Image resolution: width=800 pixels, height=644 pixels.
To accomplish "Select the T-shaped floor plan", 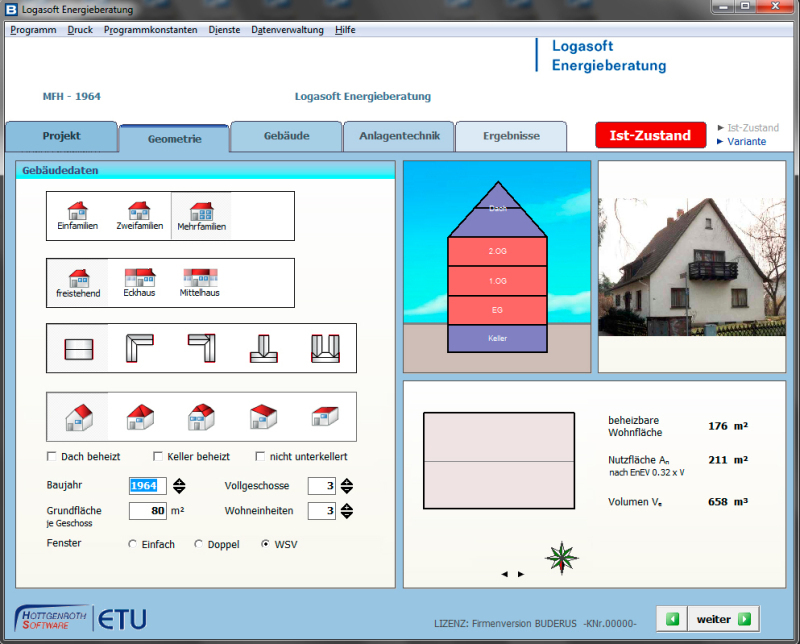I will point(264,348).
